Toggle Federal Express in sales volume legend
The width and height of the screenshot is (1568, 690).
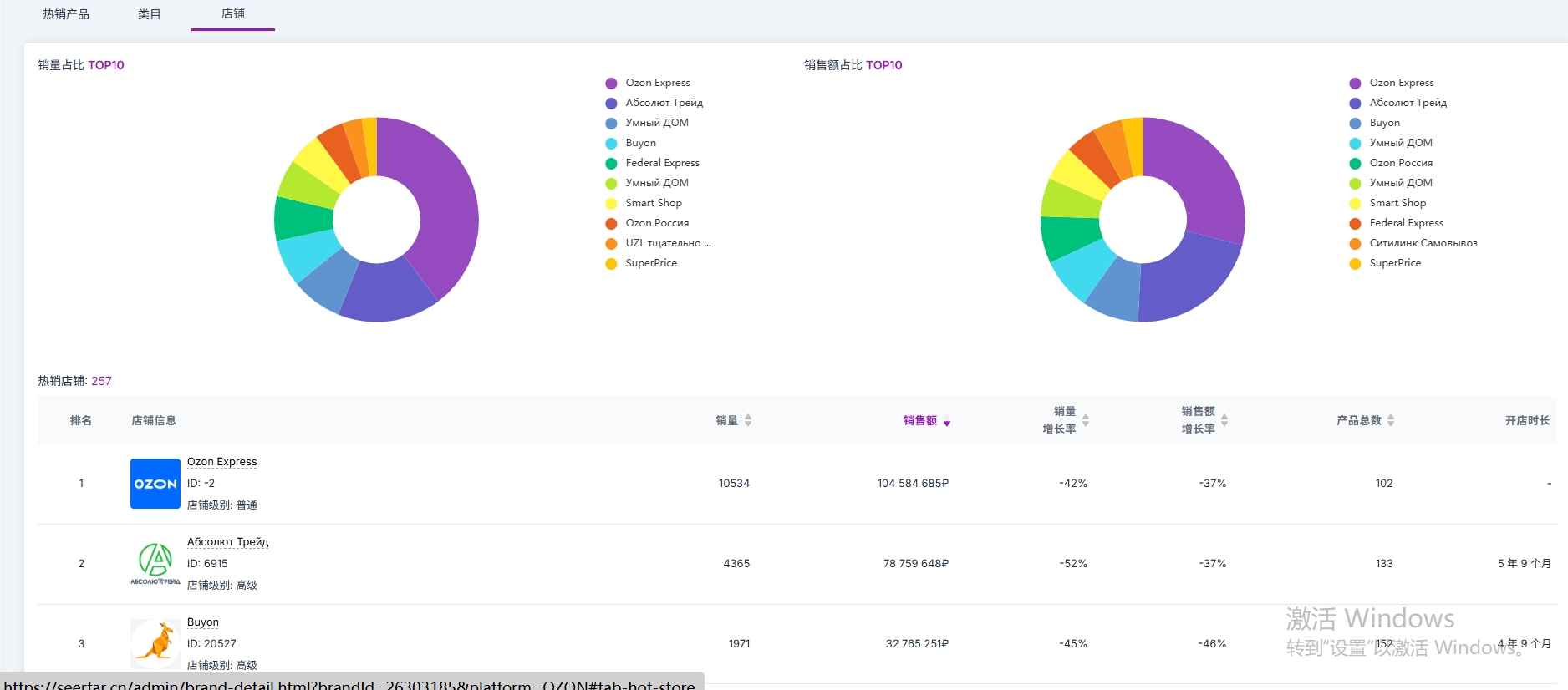tap(662, 163)
